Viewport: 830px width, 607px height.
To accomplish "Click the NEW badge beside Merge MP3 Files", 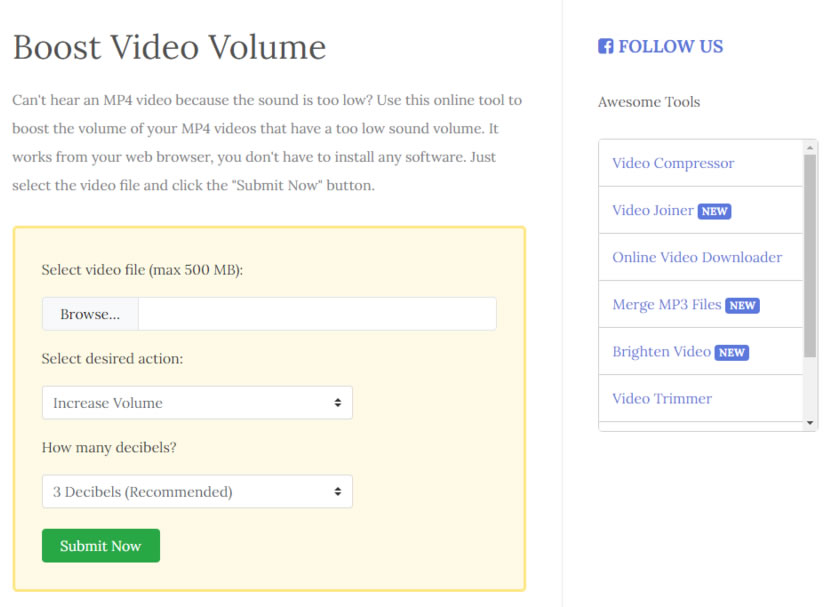I will [x=742, y=305].
